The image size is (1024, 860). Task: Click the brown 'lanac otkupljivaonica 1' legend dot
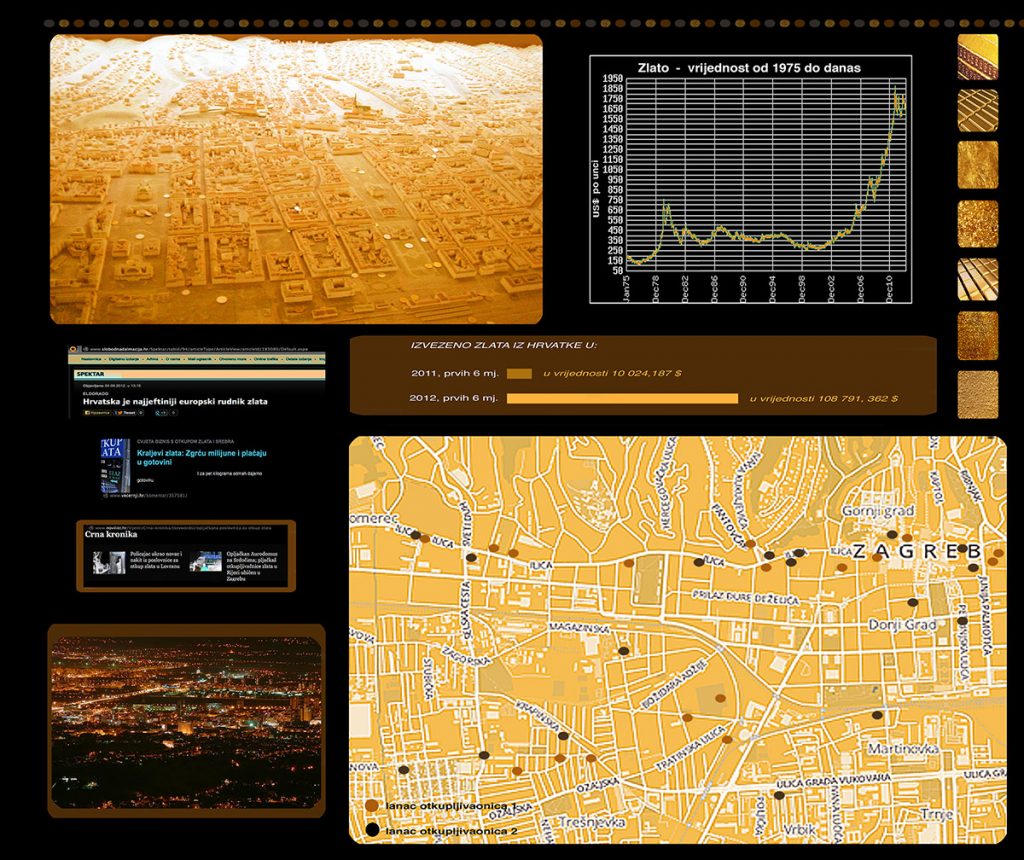pos(372,805)
